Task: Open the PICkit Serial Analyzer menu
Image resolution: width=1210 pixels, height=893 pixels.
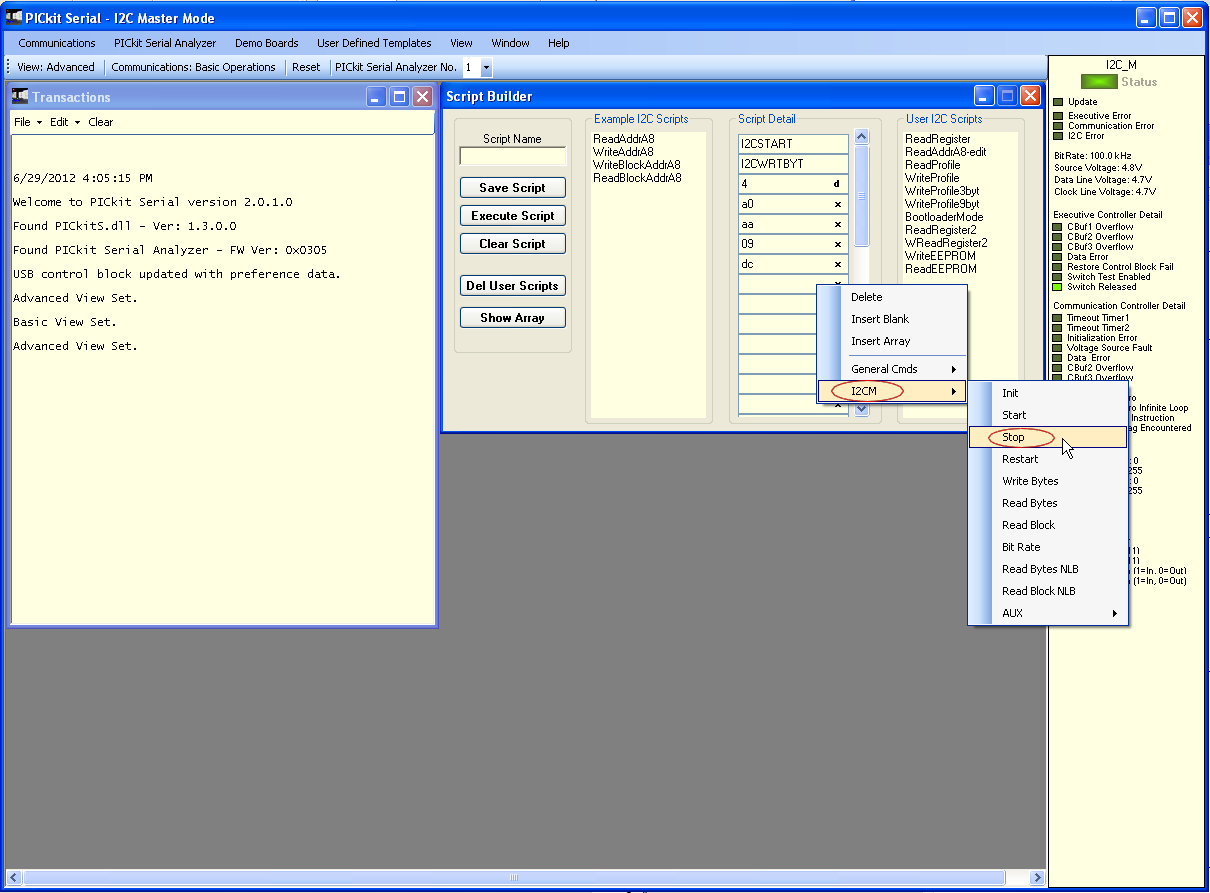Action: (165, 43)
